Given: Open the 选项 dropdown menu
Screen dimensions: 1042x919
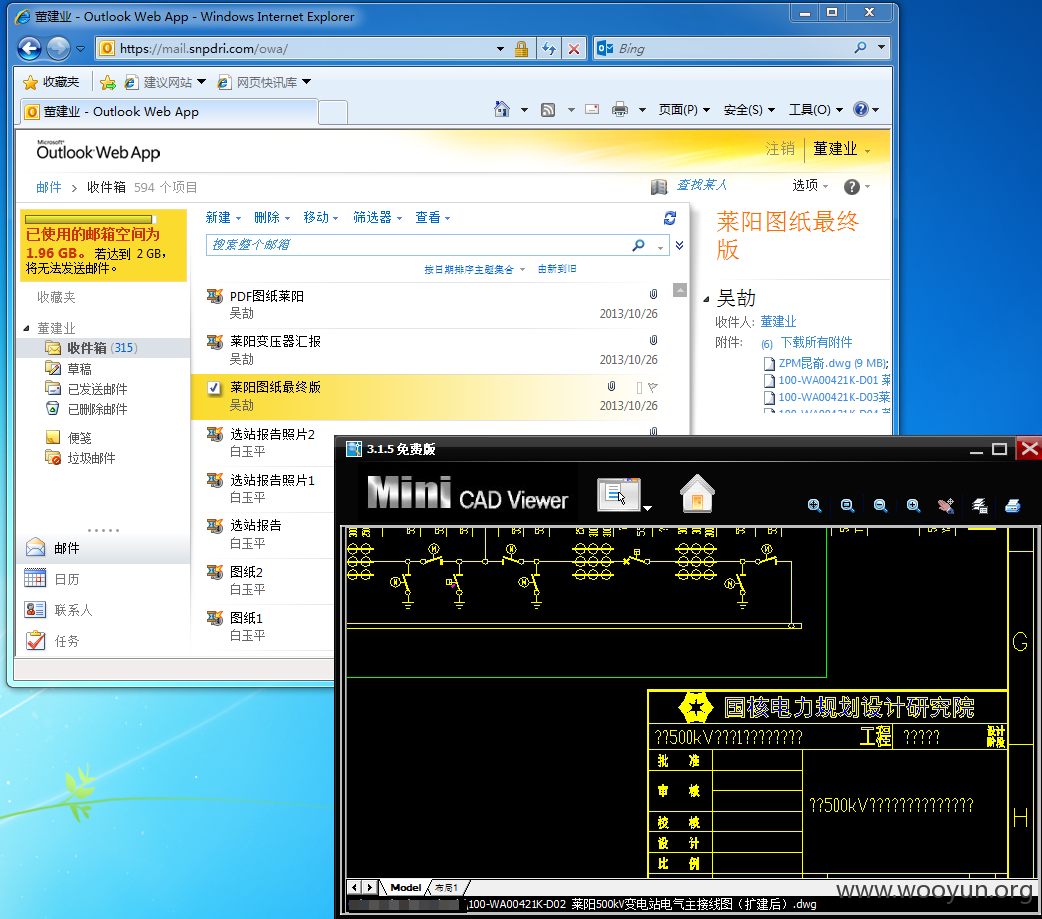Looking at the screenshot, I should pos(810,185).
